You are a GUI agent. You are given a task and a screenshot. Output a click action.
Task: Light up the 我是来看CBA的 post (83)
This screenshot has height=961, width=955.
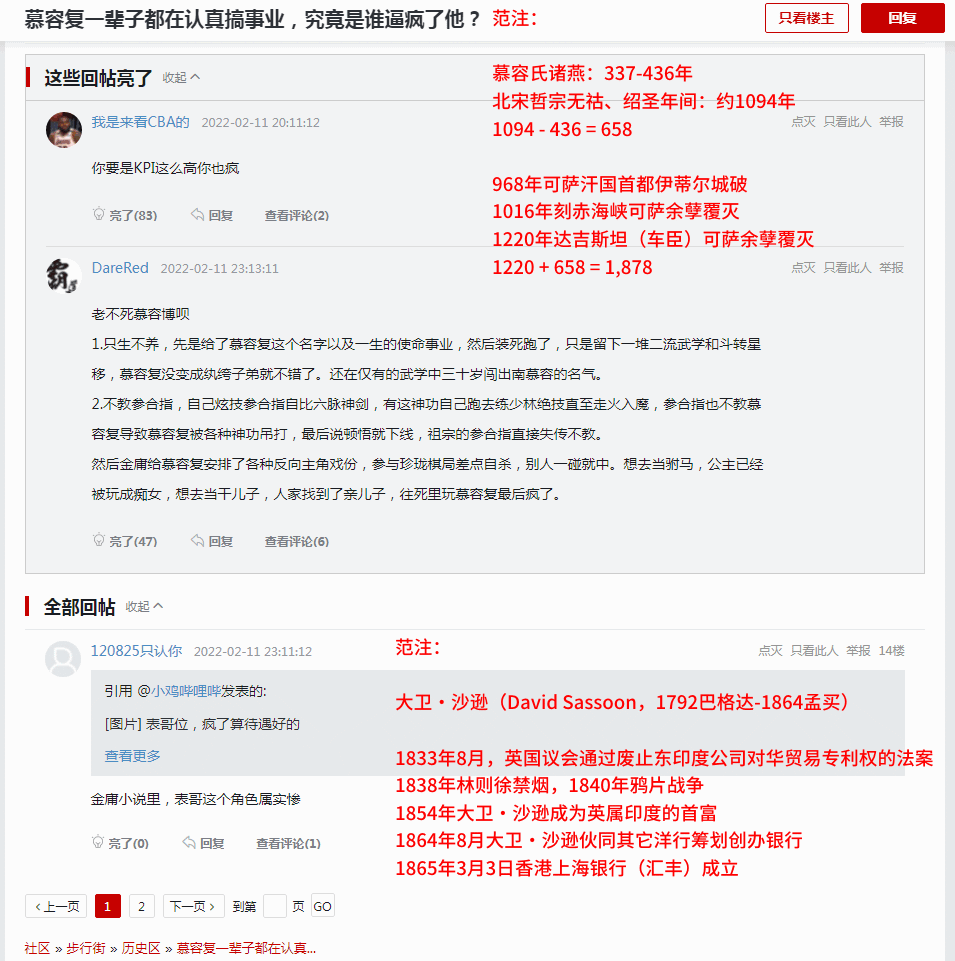coord(125,215)
